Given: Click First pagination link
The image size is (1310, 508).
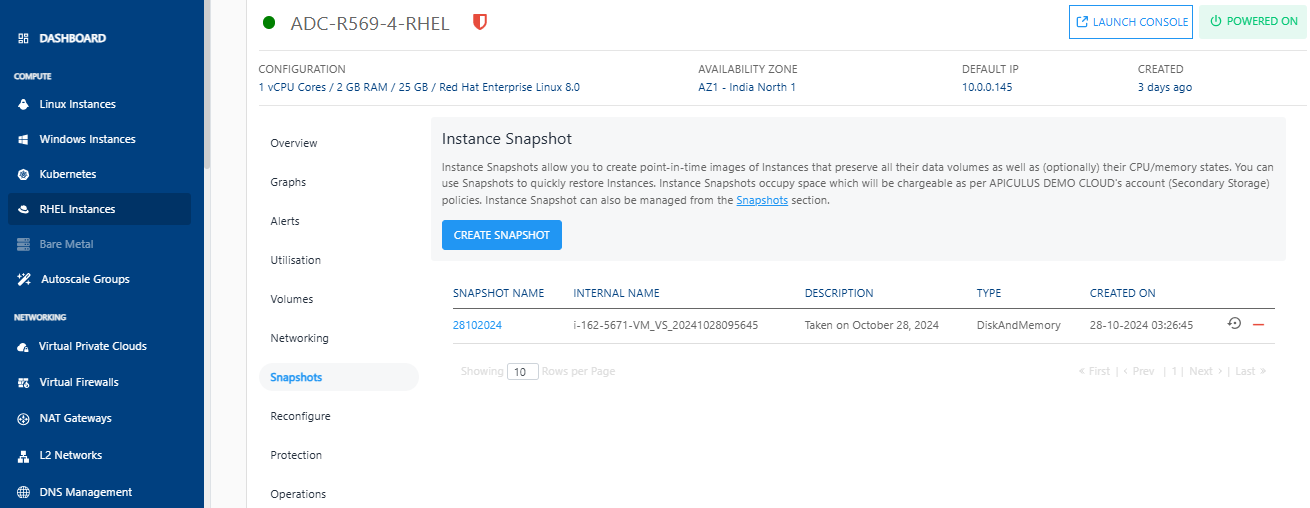Looking at the screenshot, I should (1094, 371).
